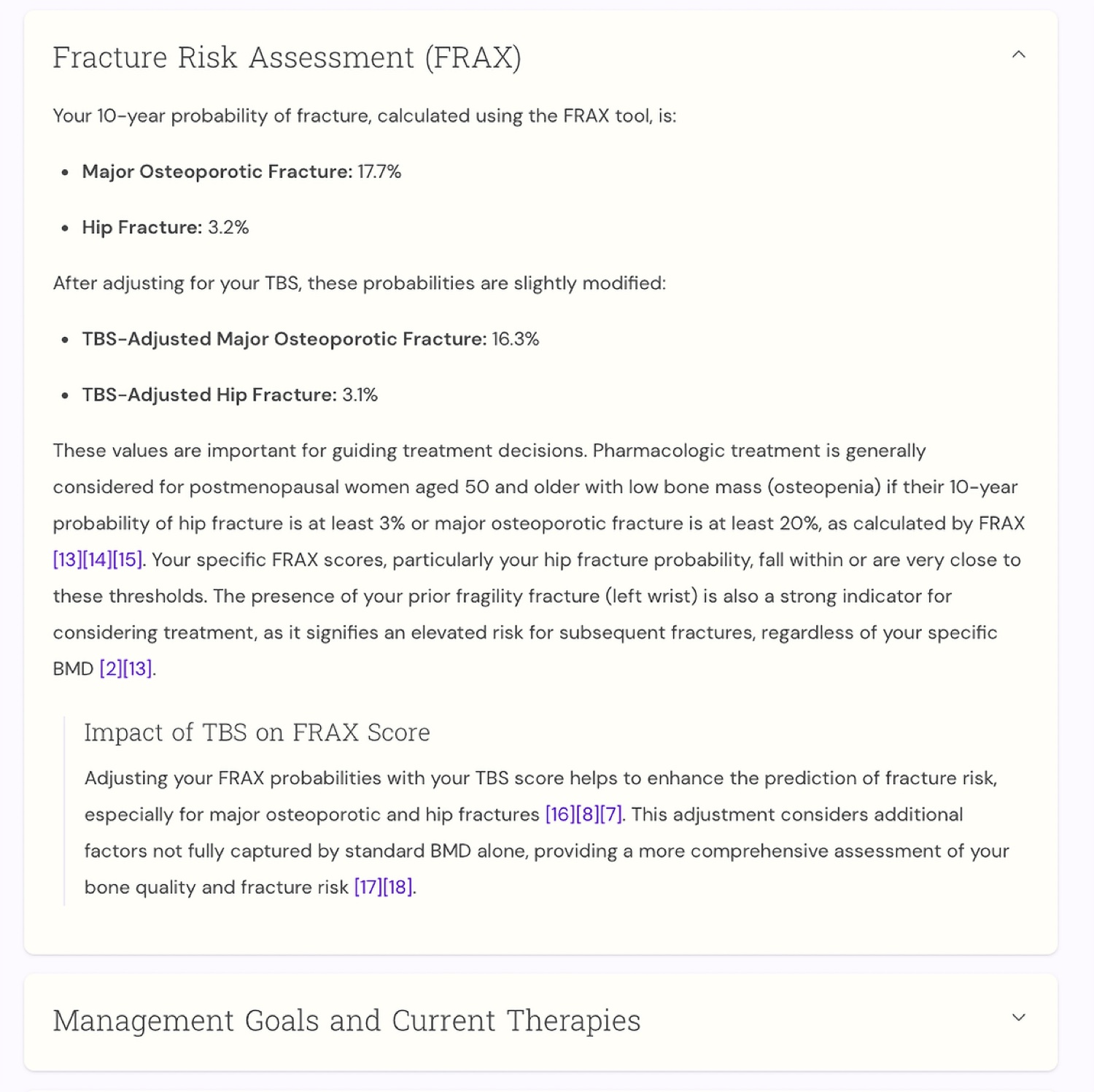Open citation link [18]
This screenshot has height=1092, width=1094.
398,888
